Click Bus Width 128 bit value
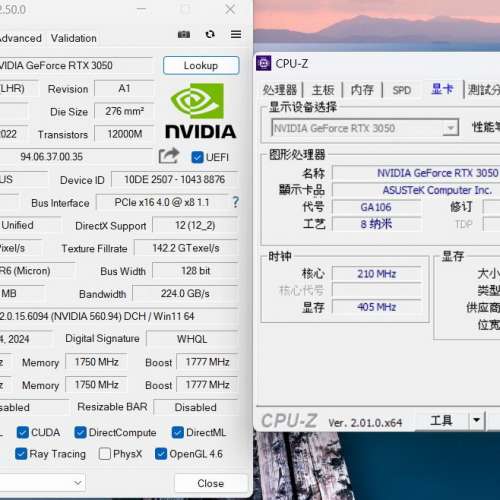Viewport: 500px width, 500px height. click(195, 271)
